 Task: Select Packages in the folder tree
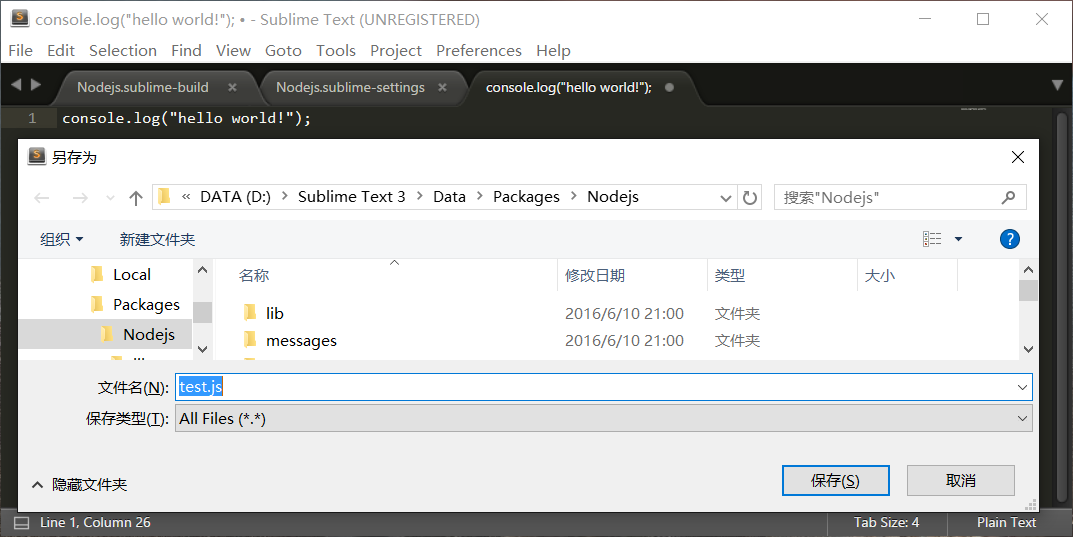pos(135,304)
